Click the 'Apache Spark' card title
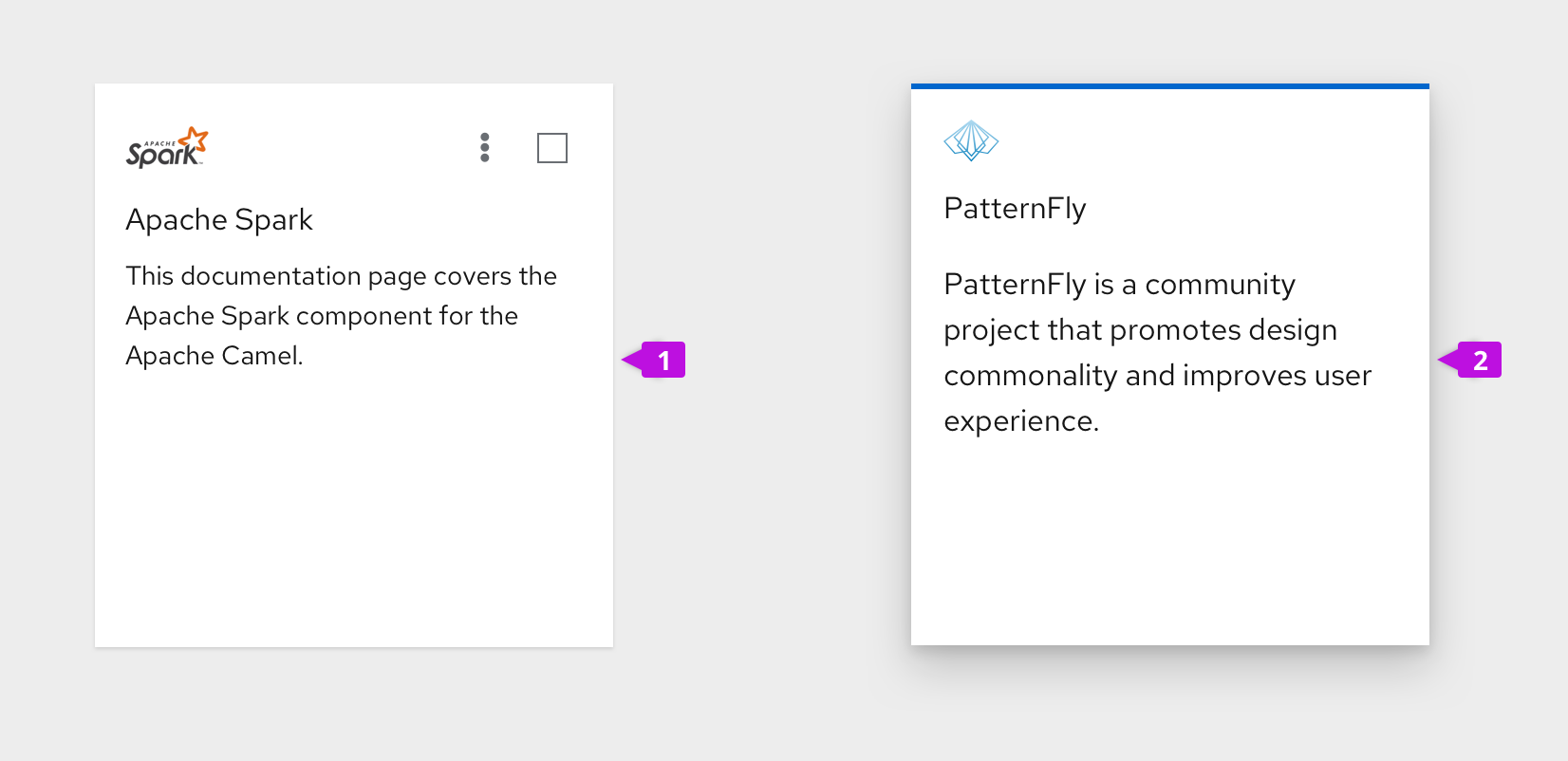Image resolution: width=1568 pixels, height=761 pixels. point(219,219)
